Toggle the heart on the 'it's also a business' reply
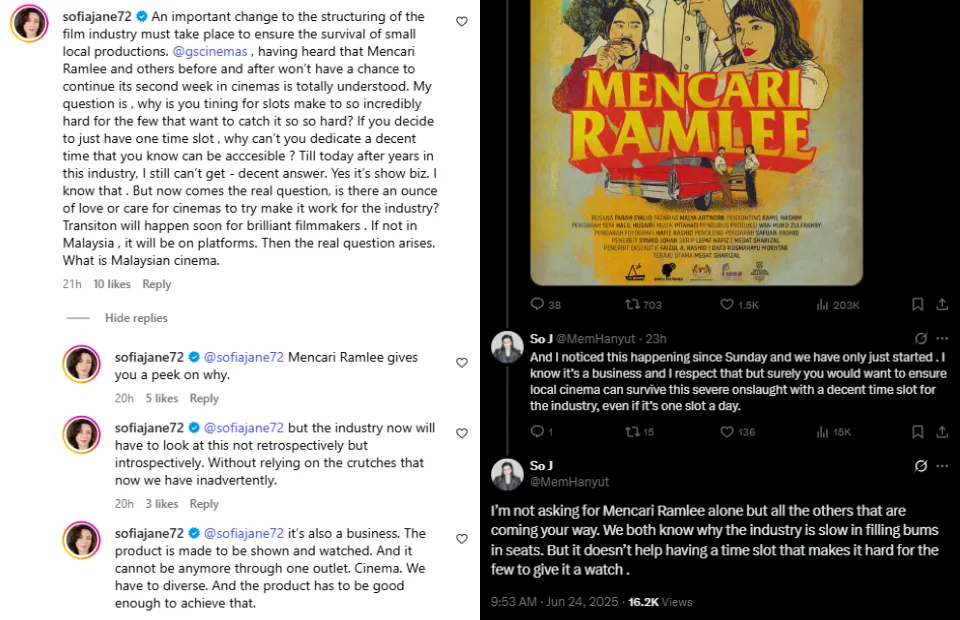This screenshot has height=620, width=960. click(462, 539)
